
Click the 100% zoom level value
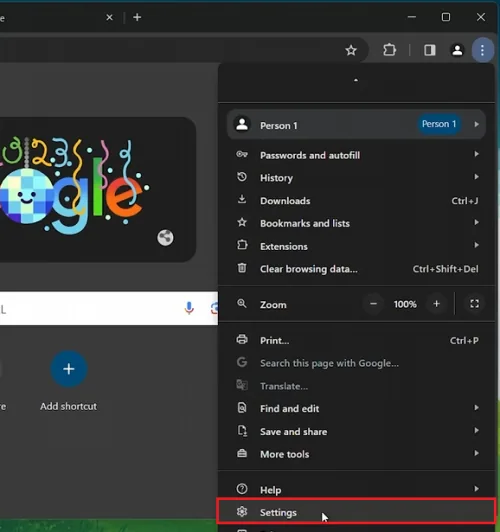tap(405, 304)
